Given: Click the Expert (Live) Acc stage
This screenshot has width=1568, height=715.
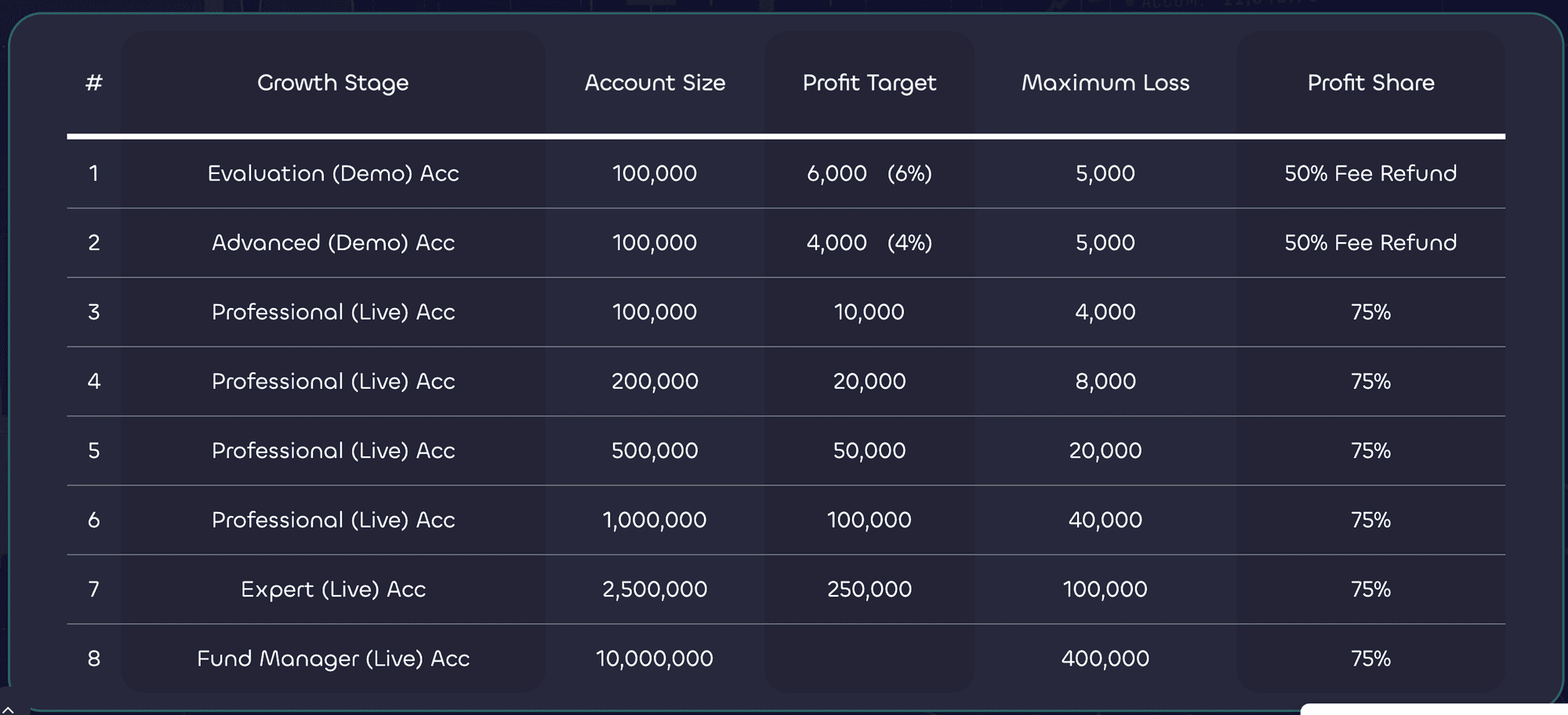Looking at the screenshot, I should coord(332,590).
